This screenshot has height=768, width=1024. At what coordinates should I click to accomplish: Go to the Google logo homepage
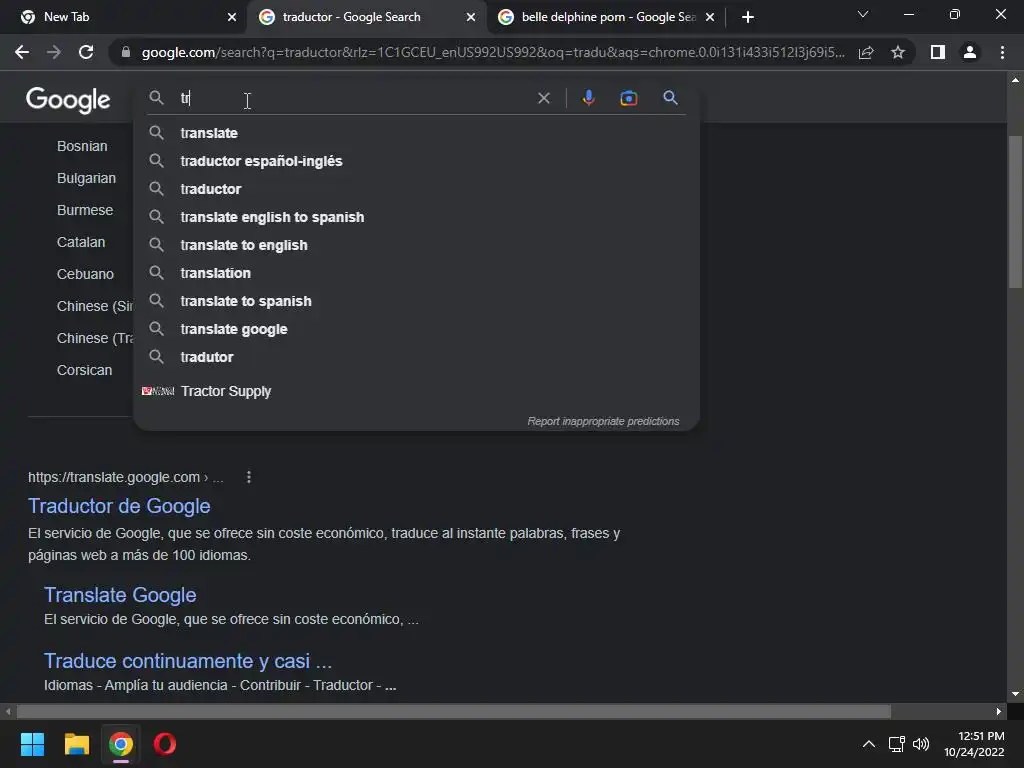point(68,100)
